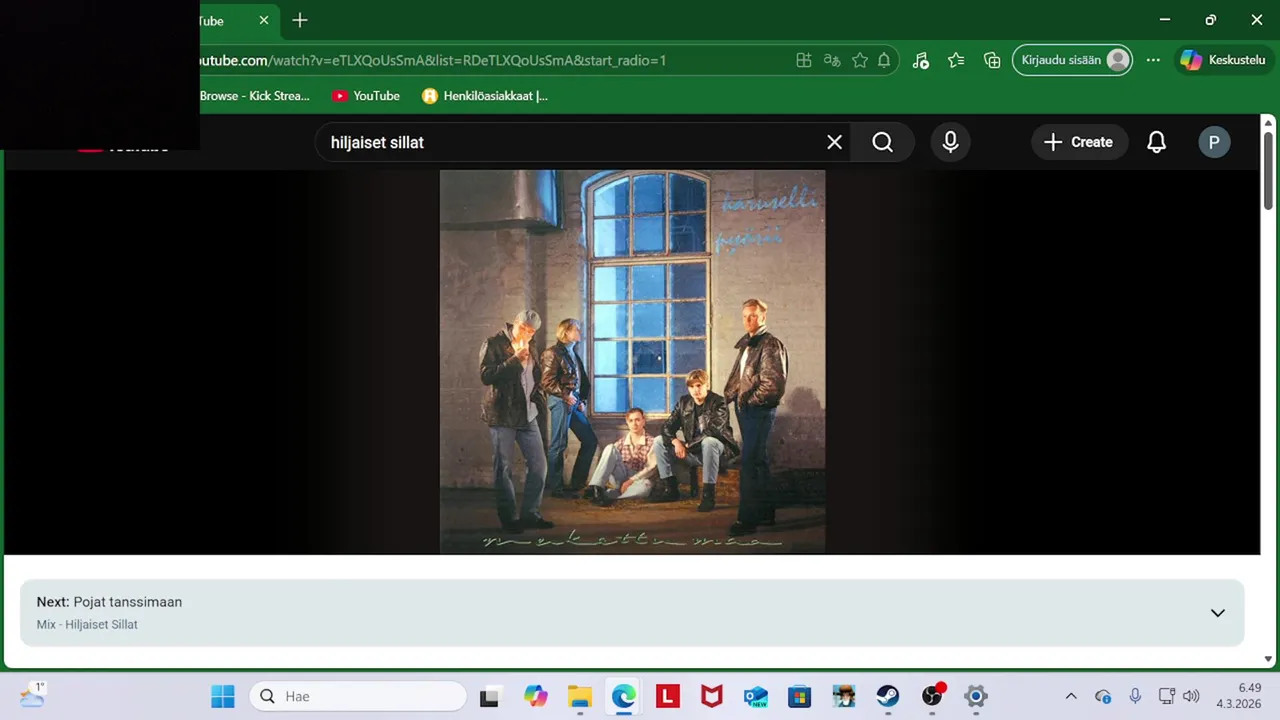Start voice search with the microphone icon
This screenshot has height=720, width=1280.
[951, 142]
